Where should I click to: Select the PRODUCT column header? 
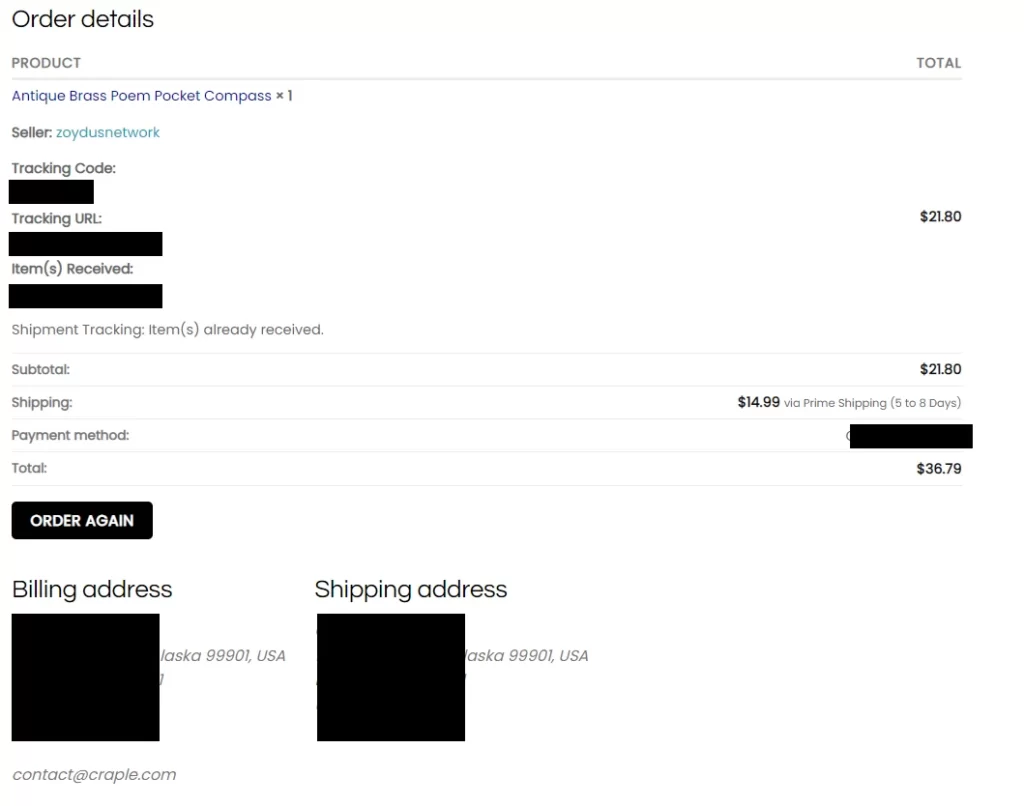(46, 63)
